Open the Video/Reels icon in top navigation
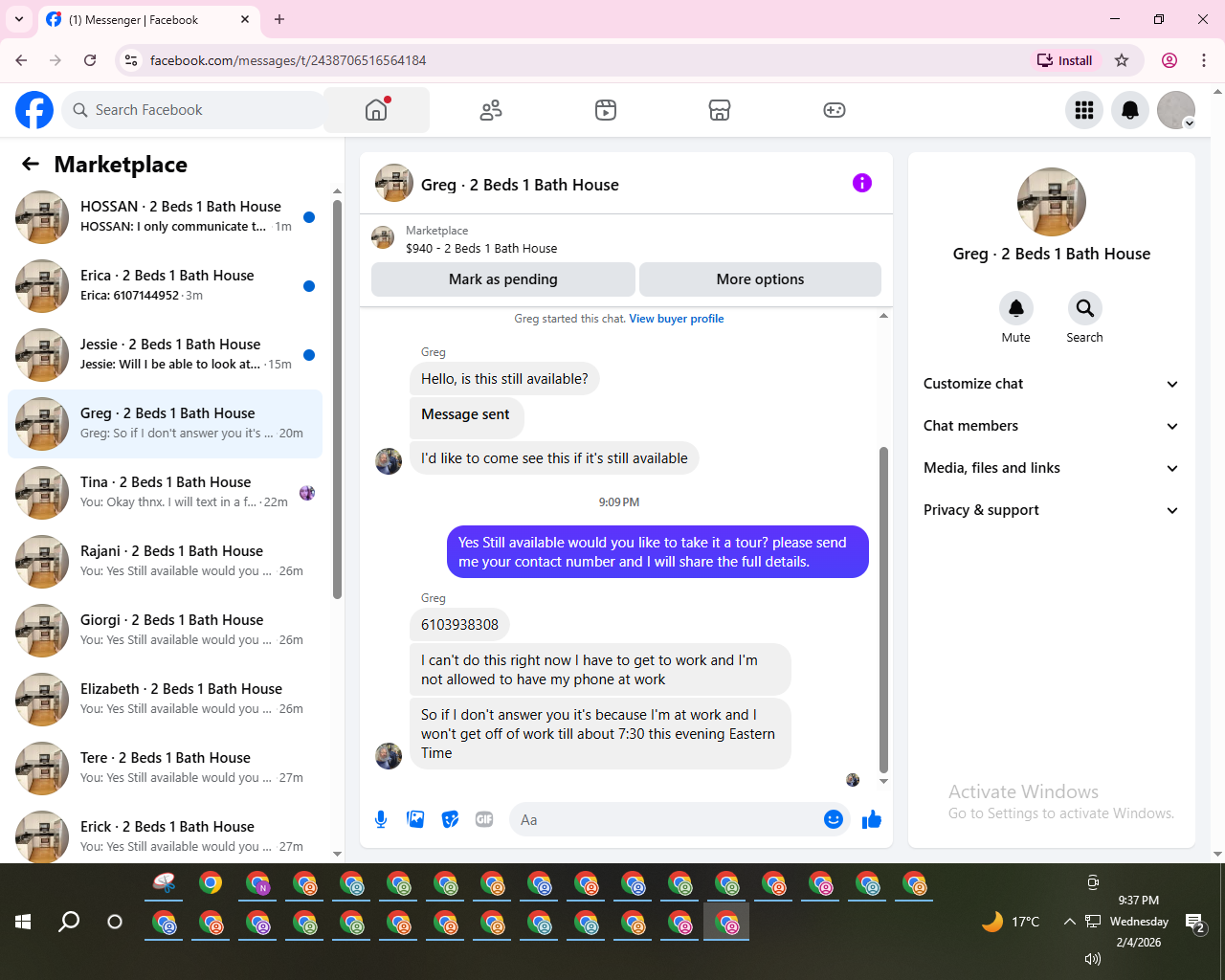 click(606, 110)
